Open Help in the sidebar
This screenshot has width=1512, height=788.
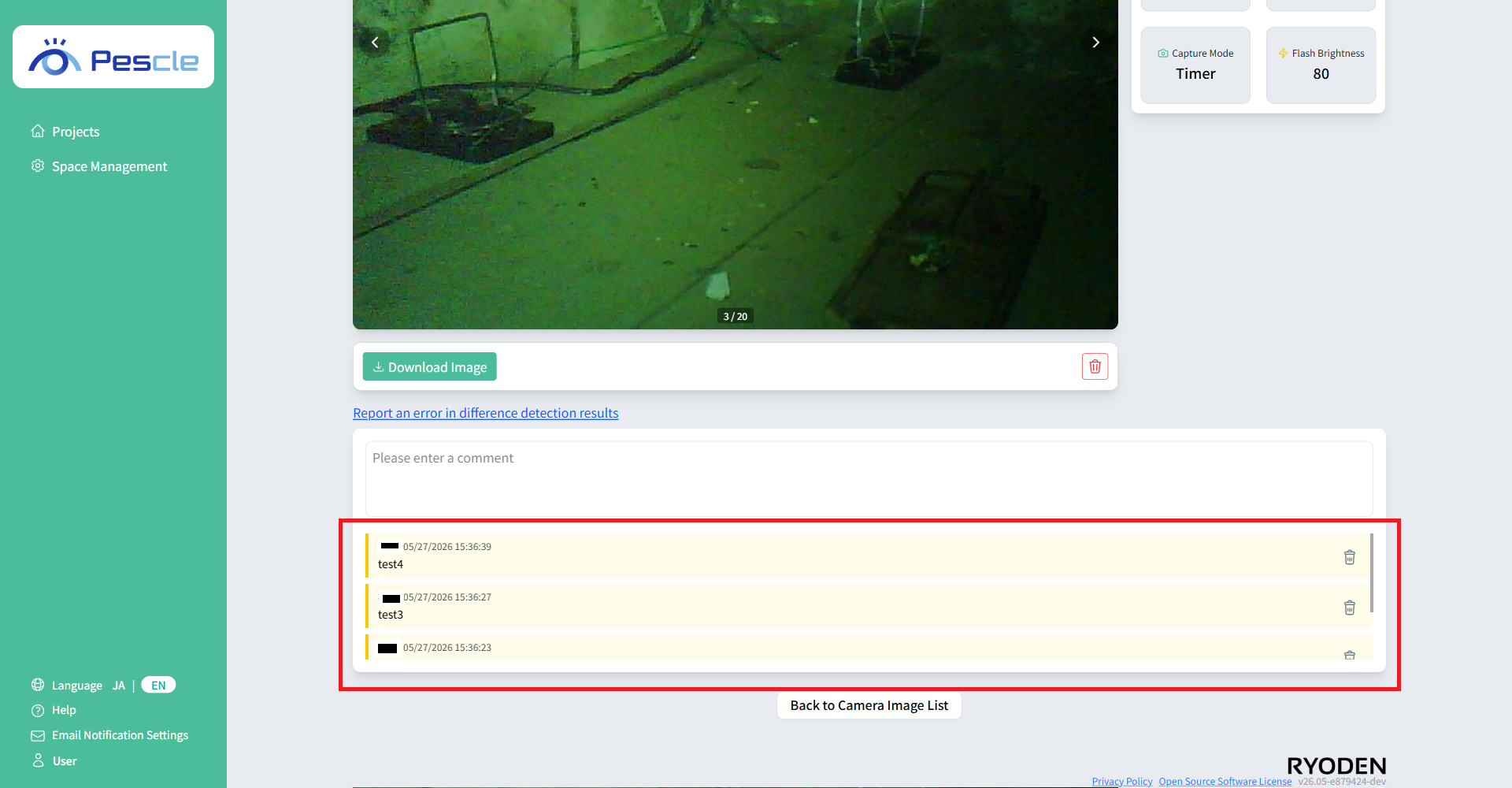(x=64, y=710)
